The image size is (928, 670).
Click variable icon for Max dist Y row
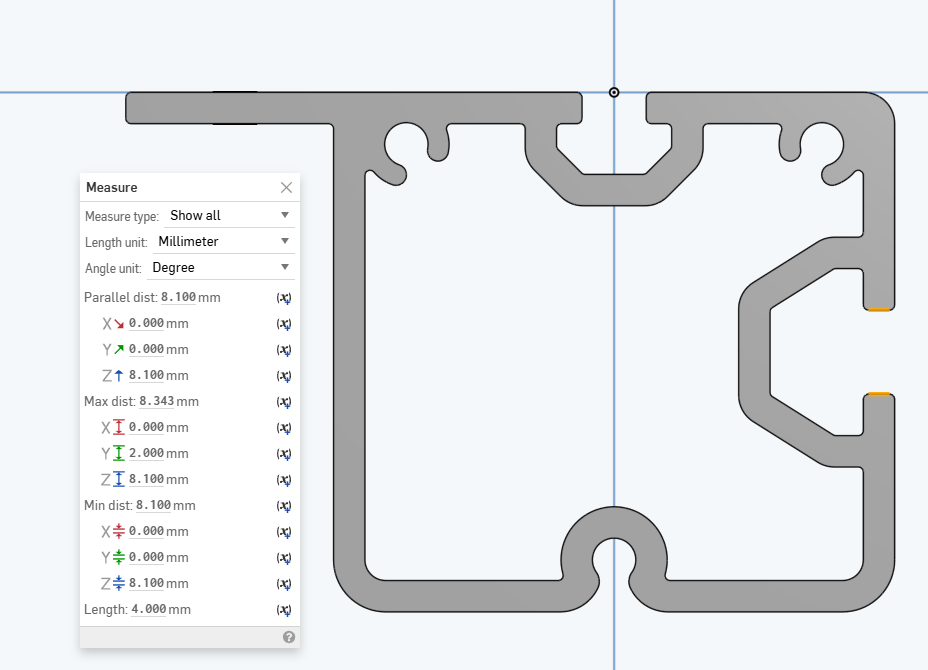284,454
